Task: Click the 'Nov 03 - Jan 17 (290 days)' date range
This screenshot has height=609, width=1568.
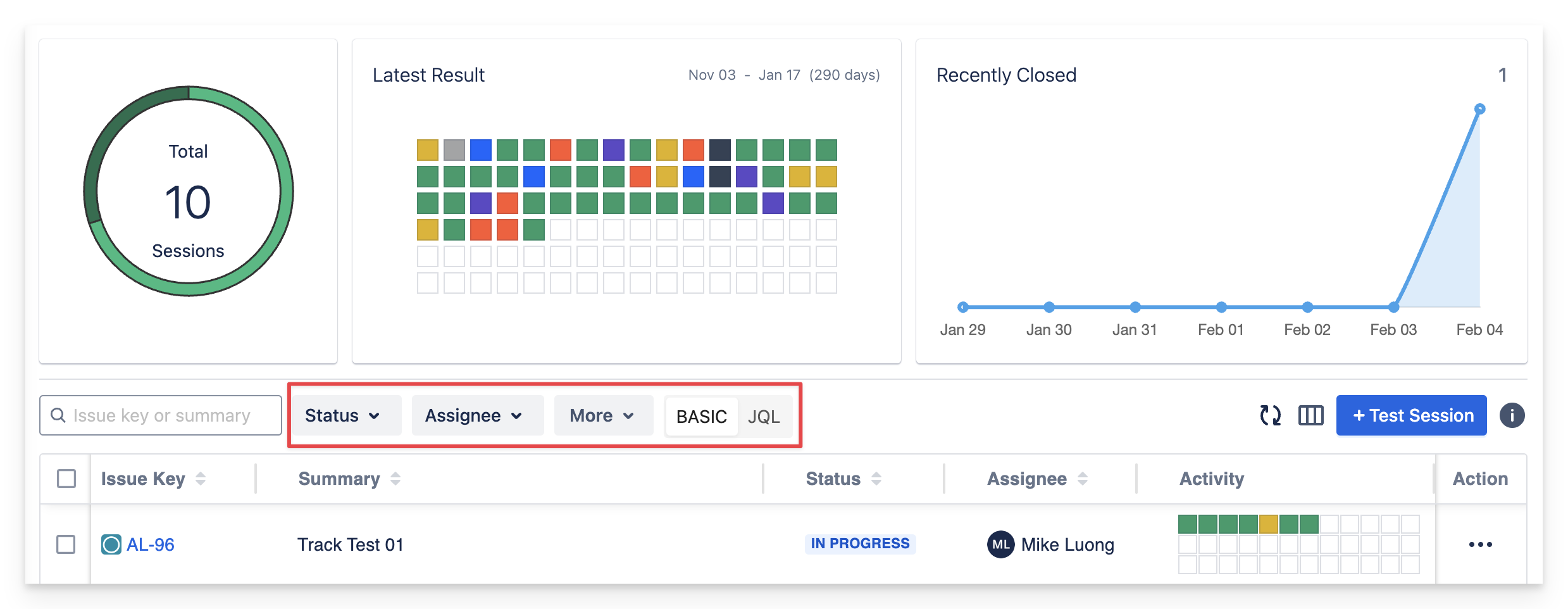Action: 784,75
